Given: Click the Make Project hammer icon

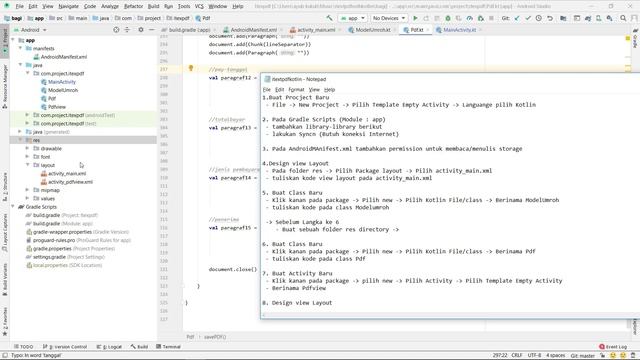Looking at the screenshot, I should pyautogui.click(x=329, y=18).
